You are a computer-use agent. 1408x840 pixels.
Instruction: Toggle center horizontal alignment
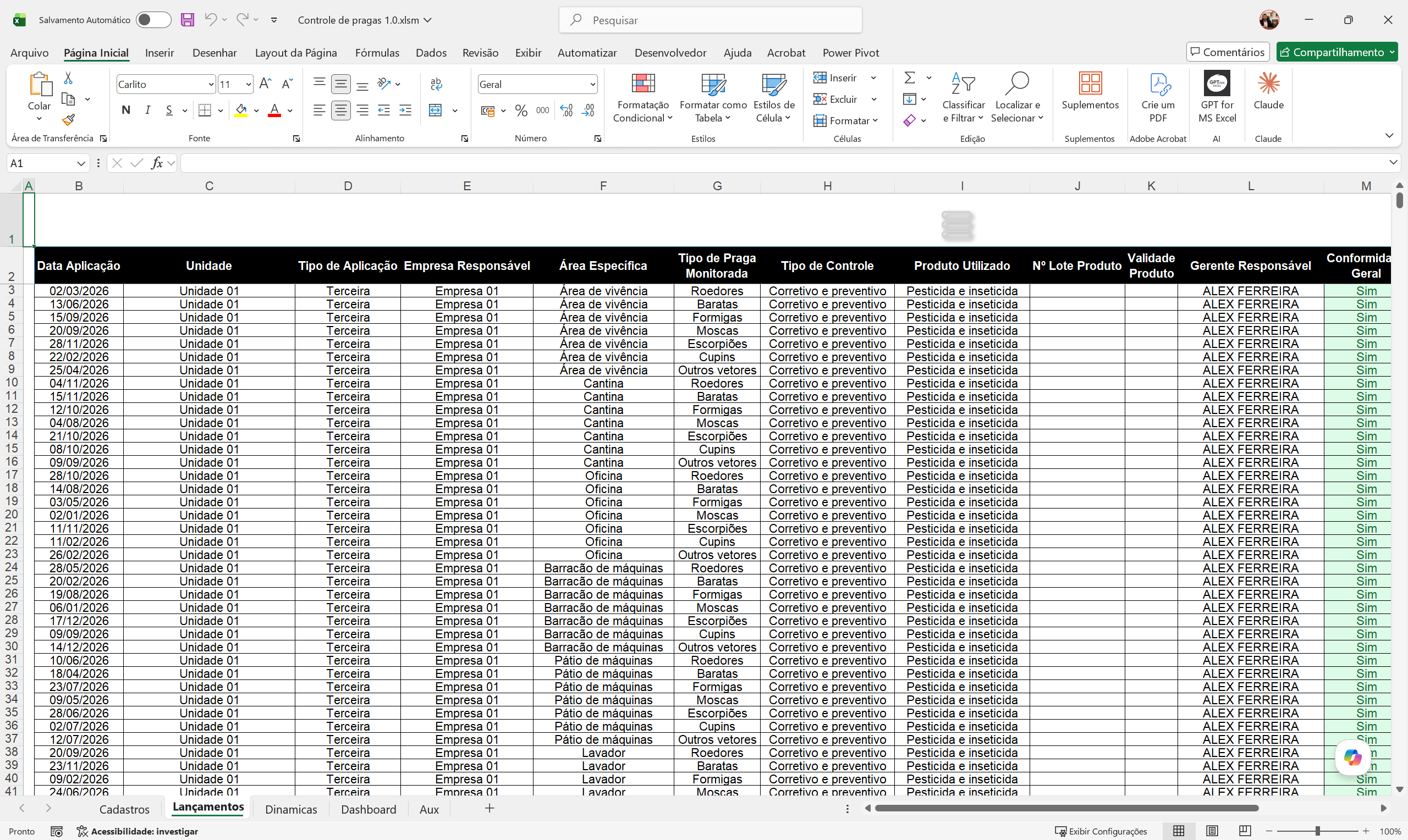341,110
